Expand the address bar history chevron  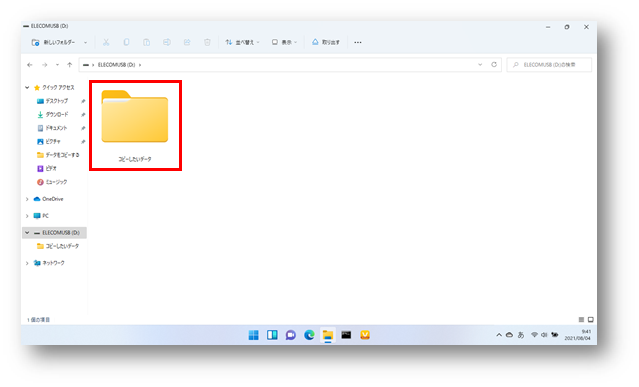(480, 65)
